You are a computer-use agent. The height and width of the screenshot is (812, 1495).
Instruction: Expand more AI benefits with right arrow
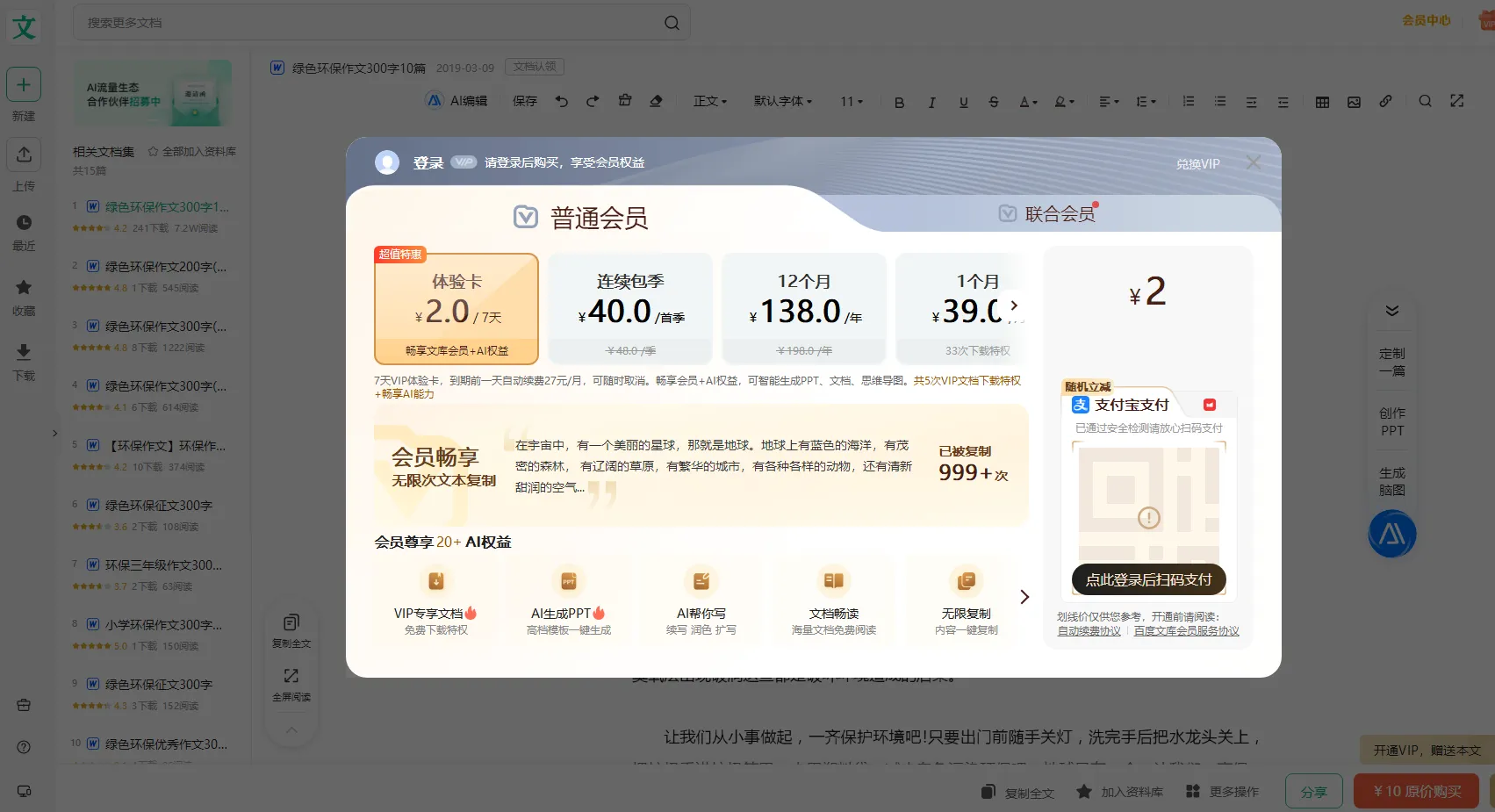point(1024,597)
